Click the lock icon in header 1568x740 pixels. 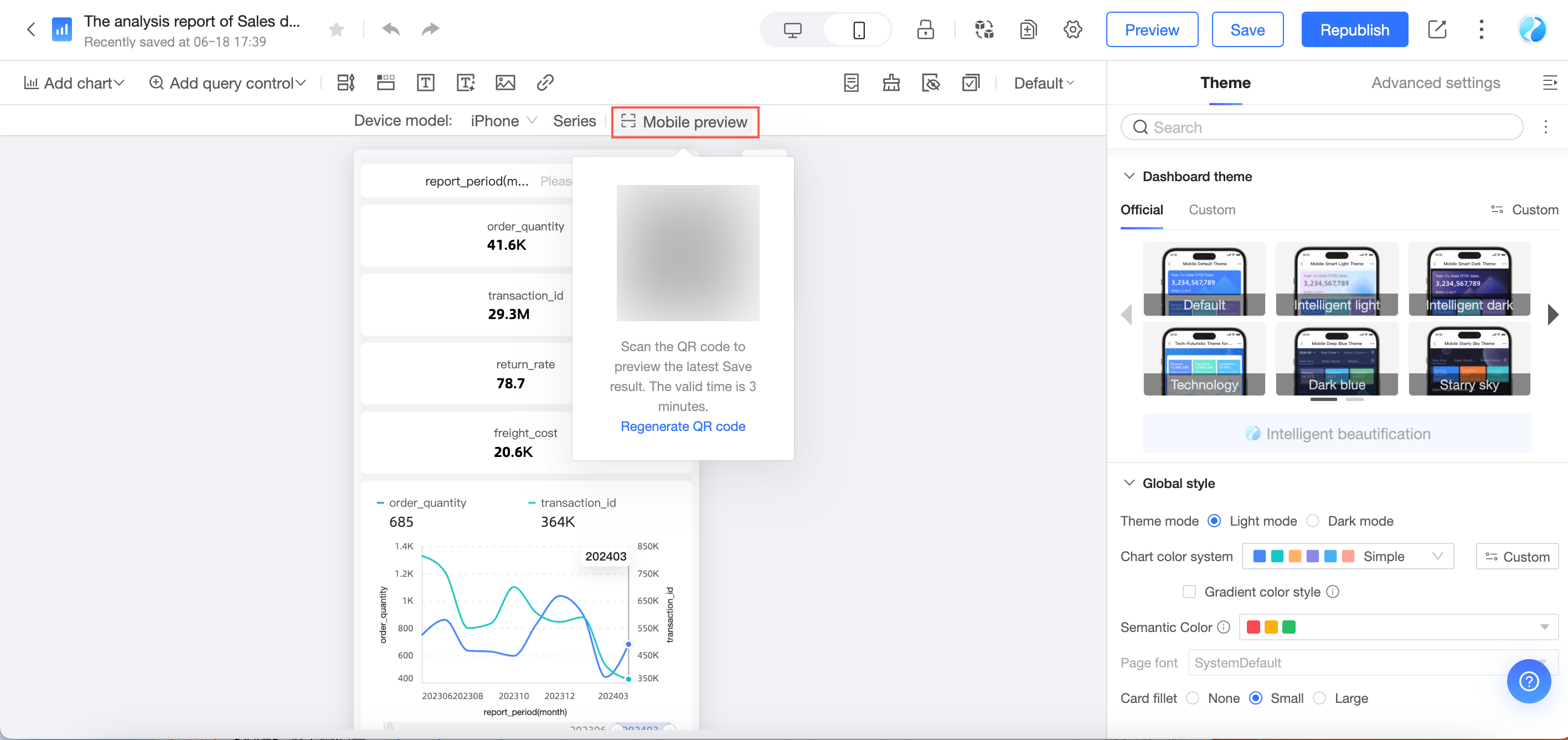point(925,30)
